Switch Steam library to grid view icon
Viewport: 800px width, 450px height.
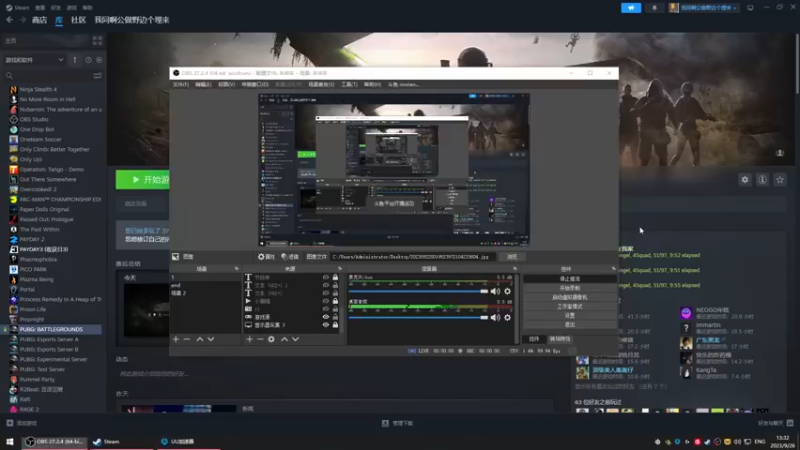click(97, 40)
